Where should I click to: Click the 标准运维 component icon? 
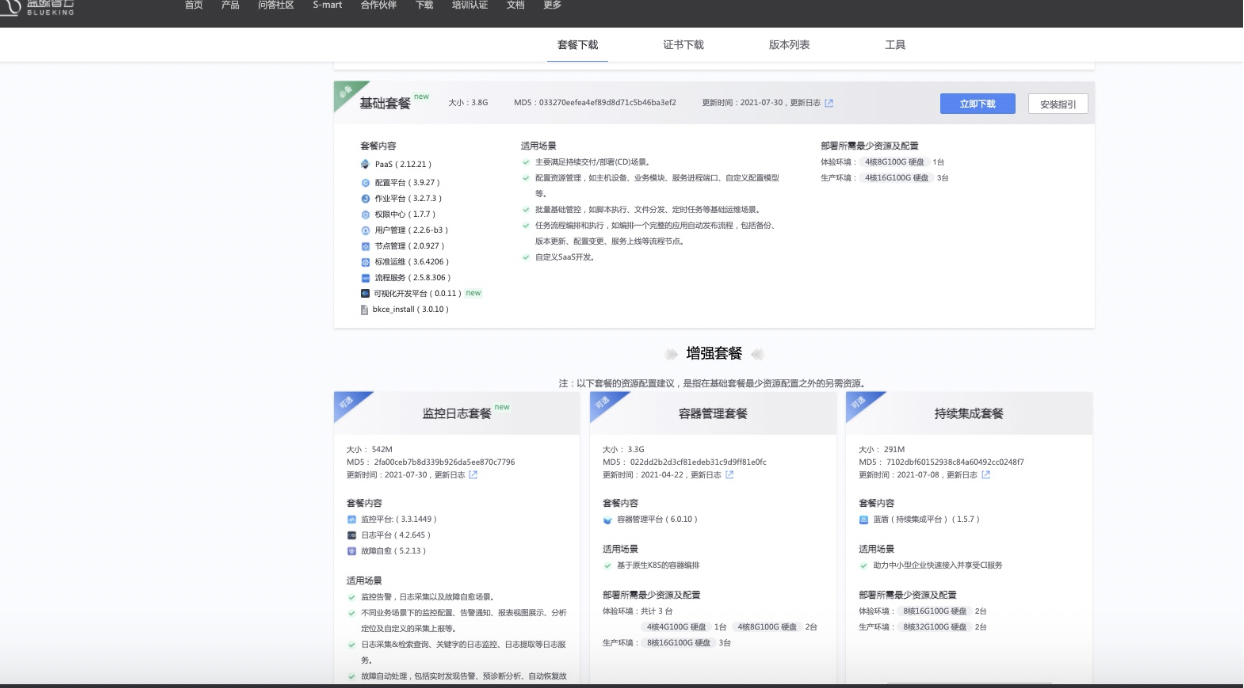click(365, 262)
